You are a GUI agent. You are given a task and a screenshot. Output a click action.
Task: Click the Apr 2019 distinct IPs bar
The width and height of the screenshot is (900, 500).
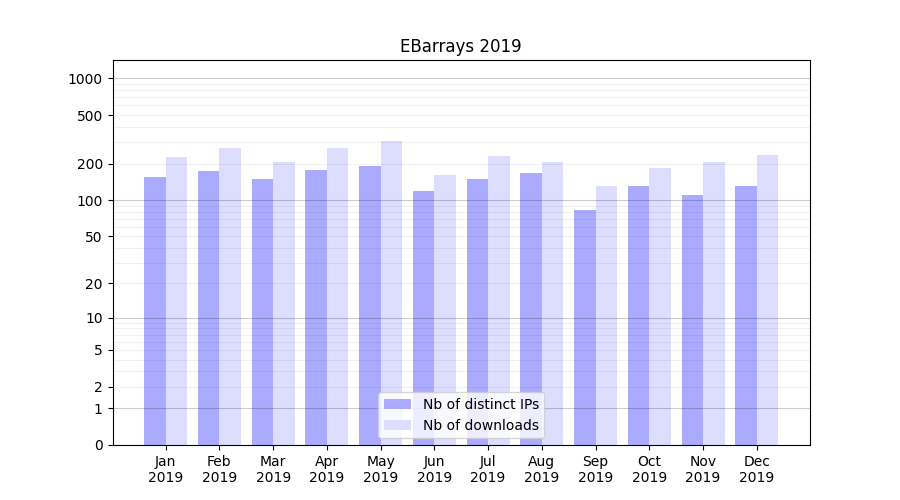coord(316,307)
